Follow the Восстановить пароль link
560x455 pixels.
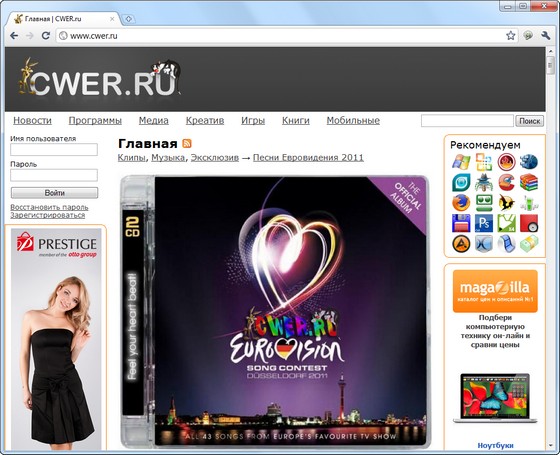pyautogui.click(x=49, y=207)
